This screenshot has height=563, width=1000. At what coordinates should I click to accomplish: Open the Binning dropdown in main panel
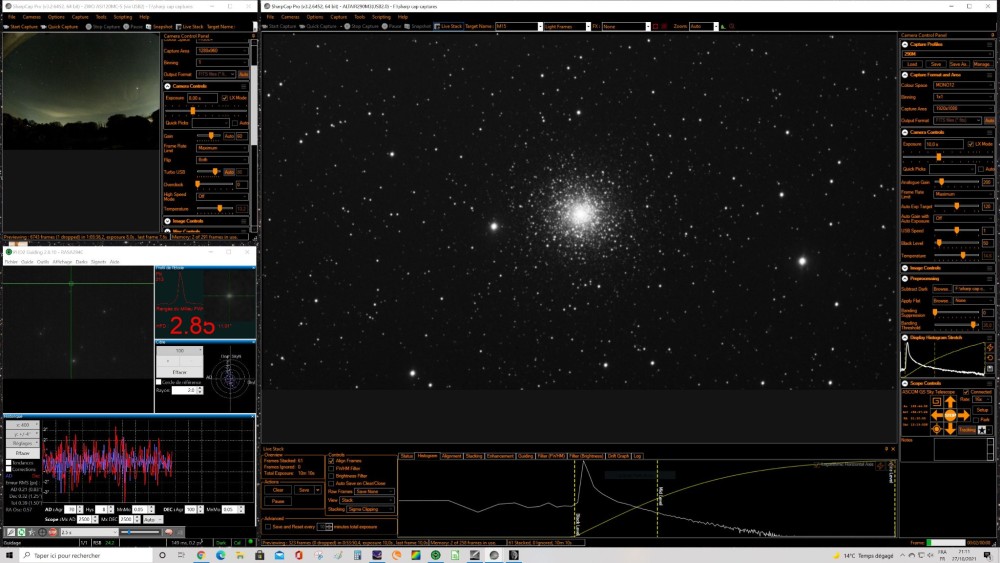pos(964,97)
